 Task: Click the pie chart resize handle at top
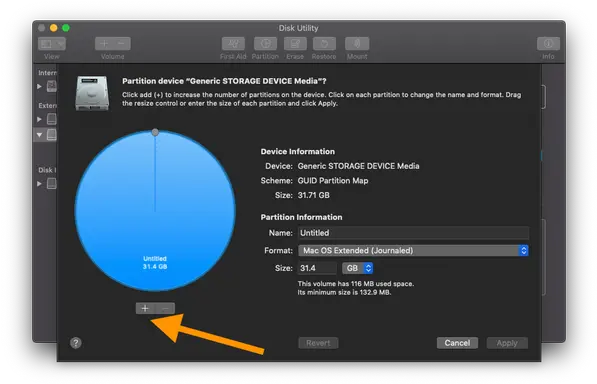coord(155,132)
